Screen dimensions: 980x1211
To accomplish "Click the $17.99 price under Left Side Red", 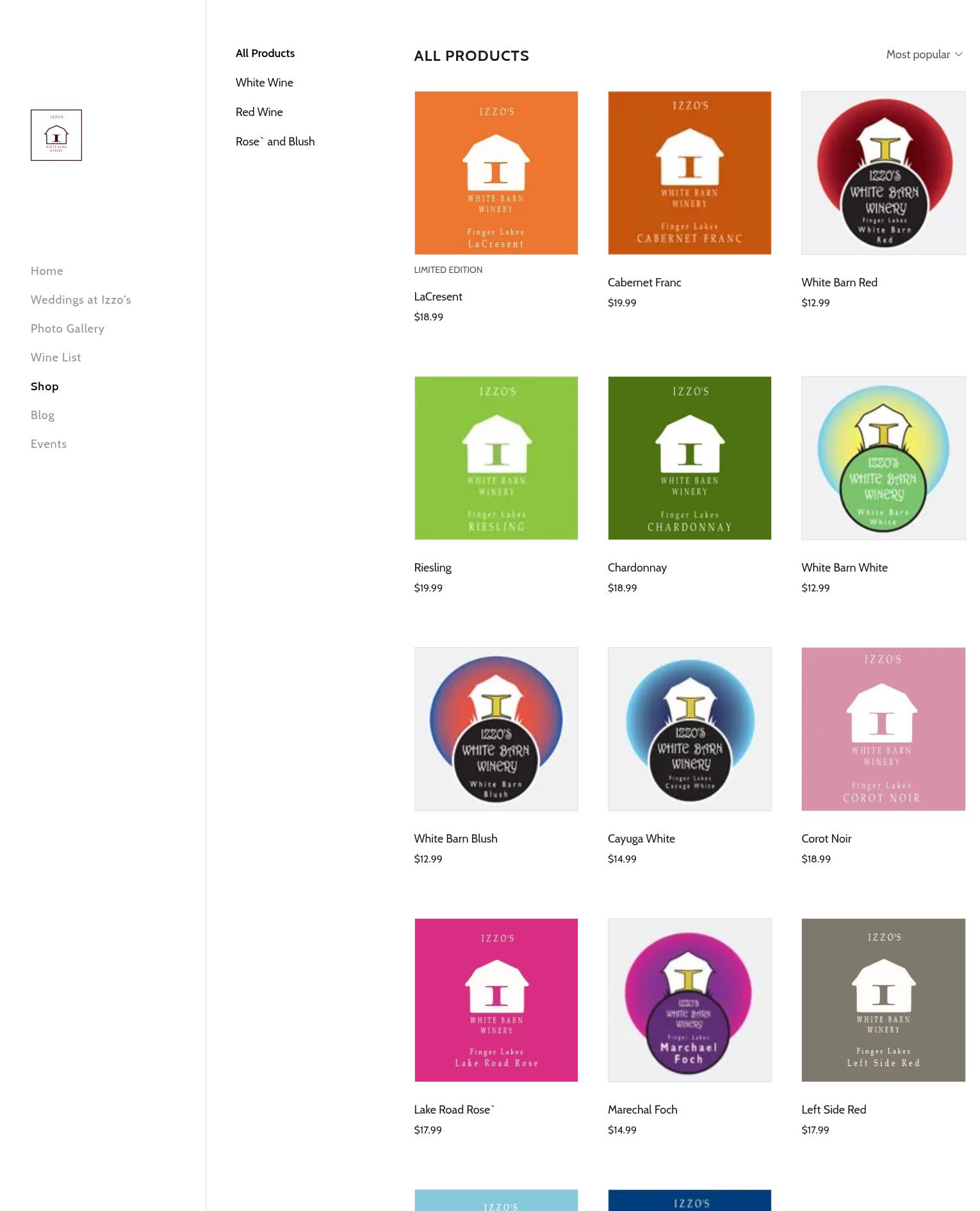I will 815,1130.
